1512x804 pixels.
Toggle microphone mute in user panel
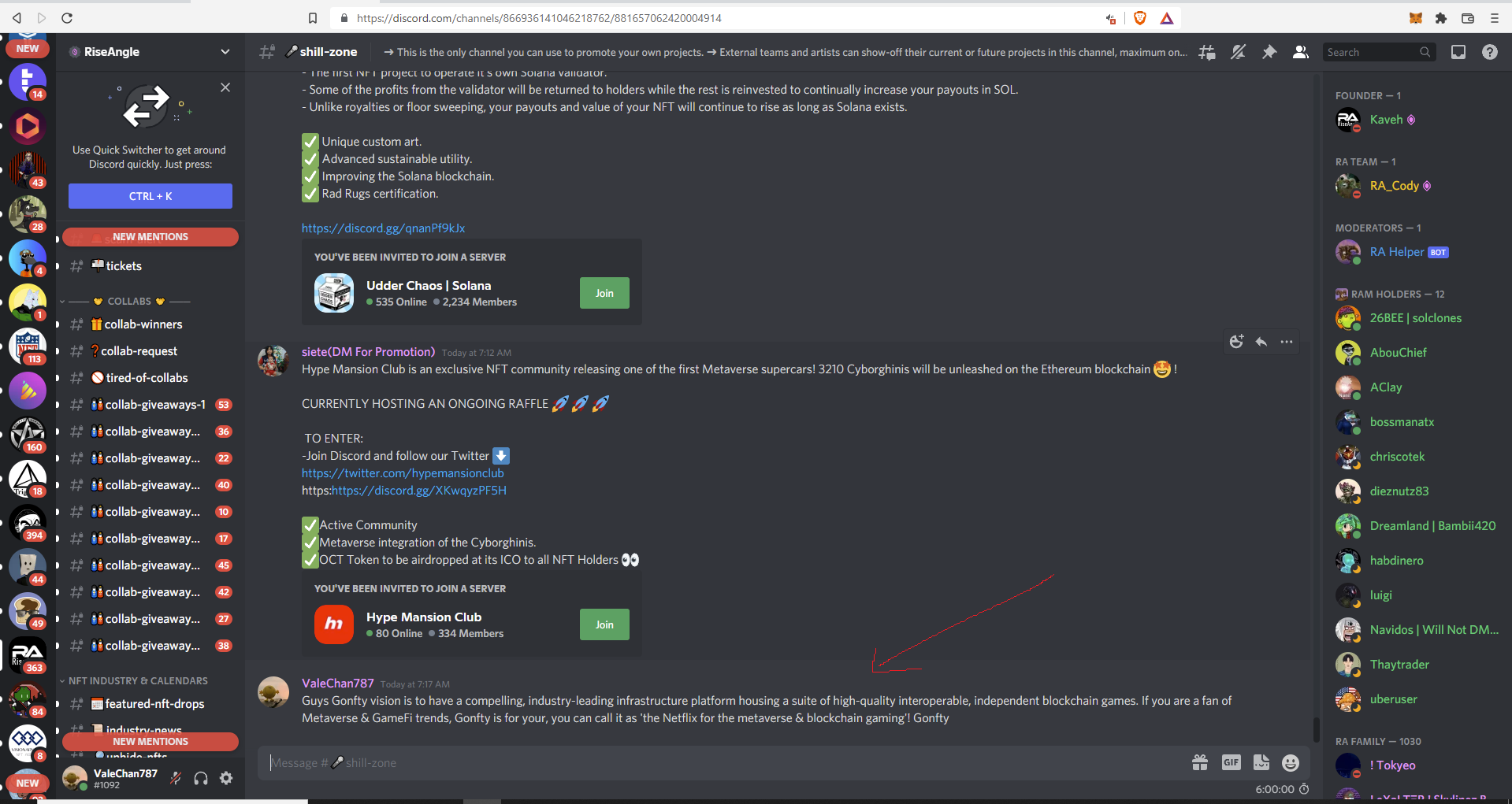(x=176, y=779)
